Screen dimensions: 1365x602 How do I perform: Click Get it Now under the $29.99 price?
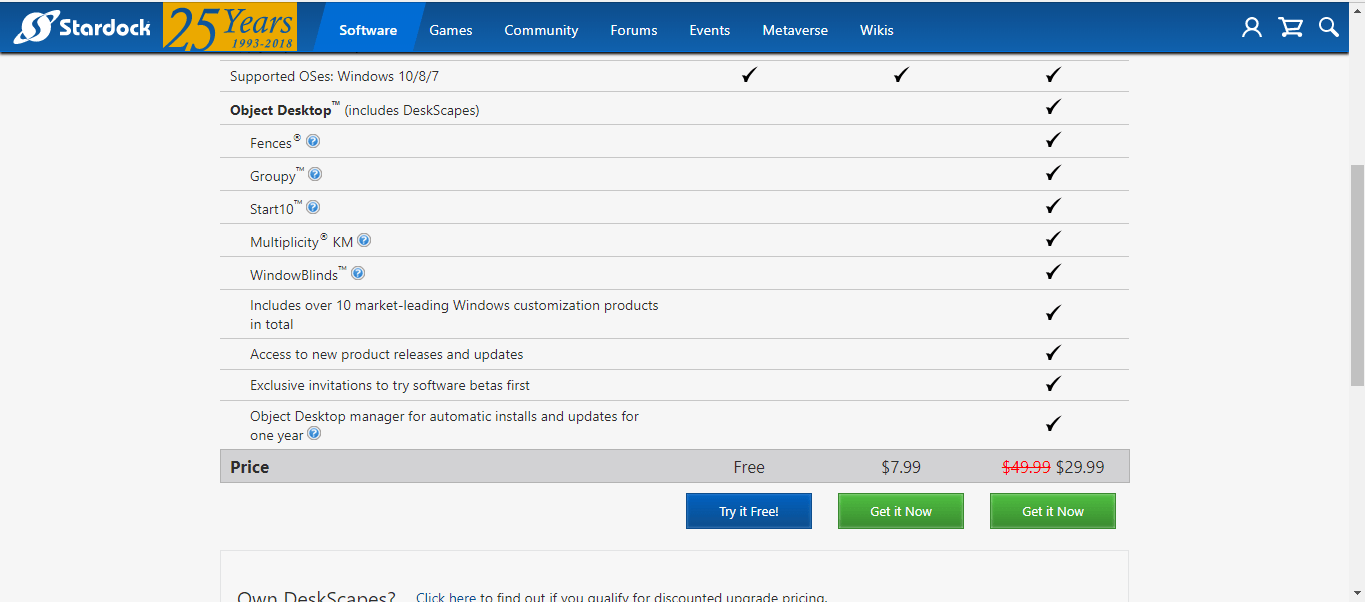click(1053, 511)
